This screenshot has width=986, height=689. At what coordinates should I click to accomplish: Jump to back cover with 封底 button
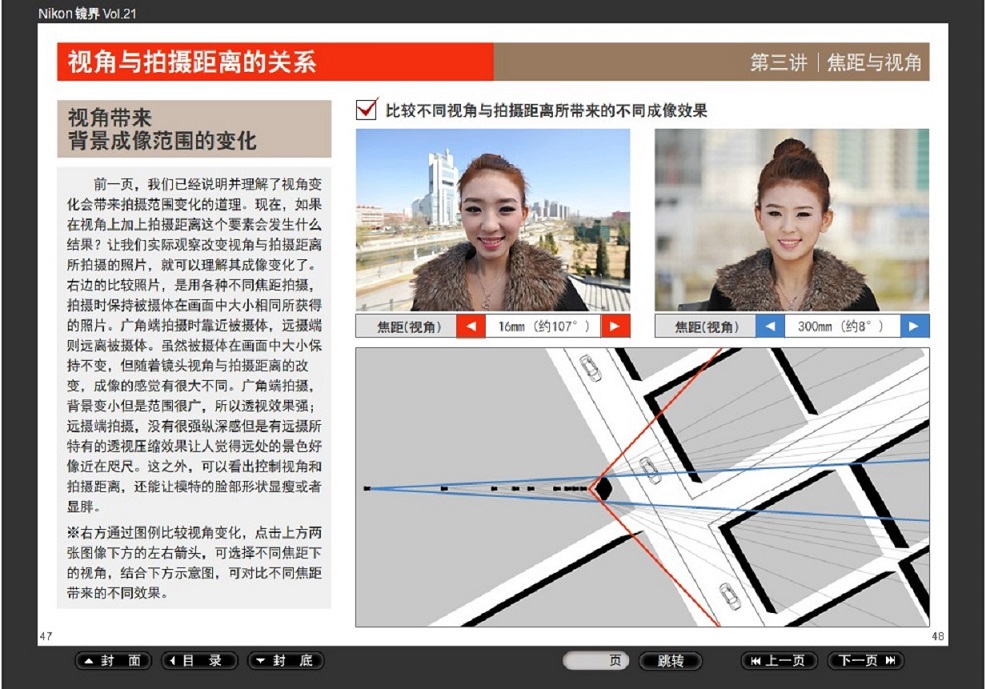[286, 661]
